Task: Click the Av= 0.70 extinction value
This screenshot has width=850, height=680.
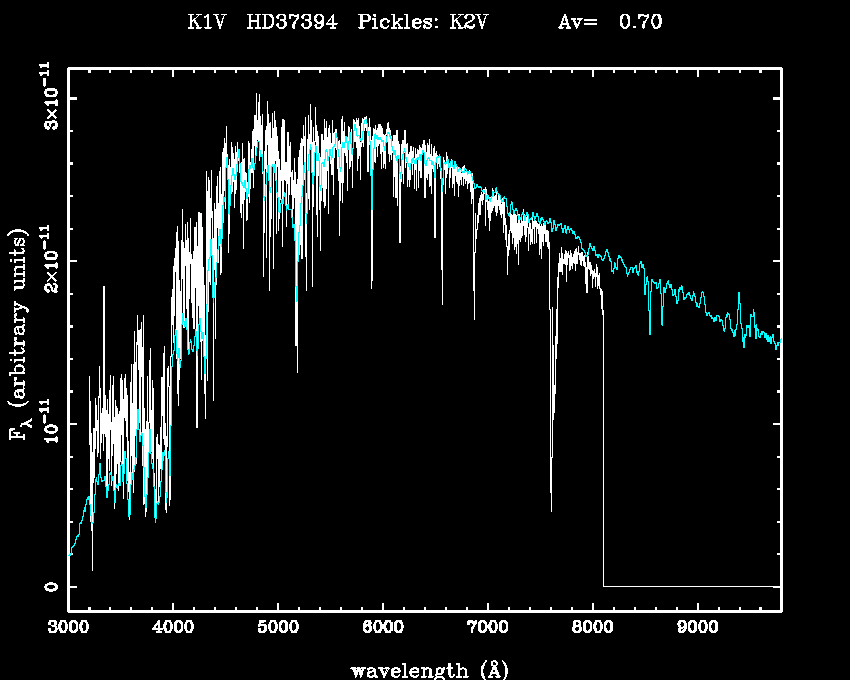Action: click(609, 23)
